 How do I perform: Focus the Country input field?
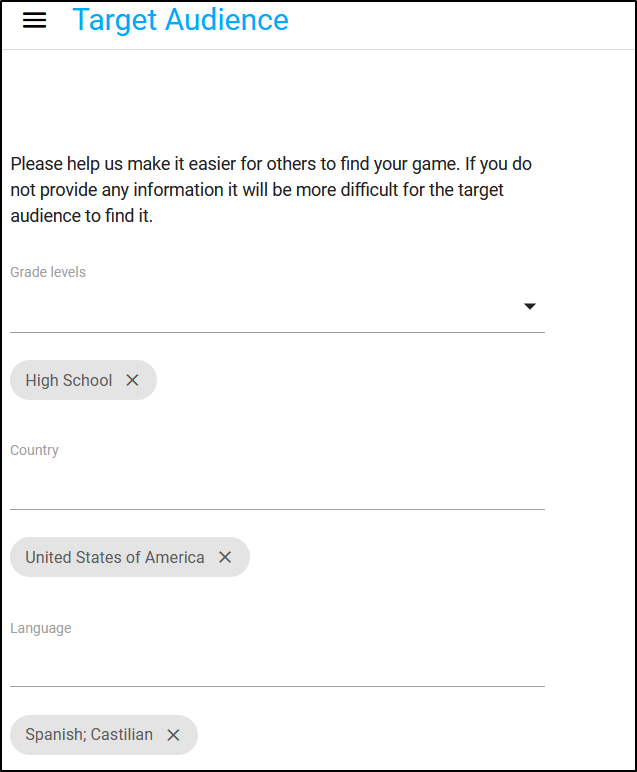pyautogui.click(x=277, y=485)
